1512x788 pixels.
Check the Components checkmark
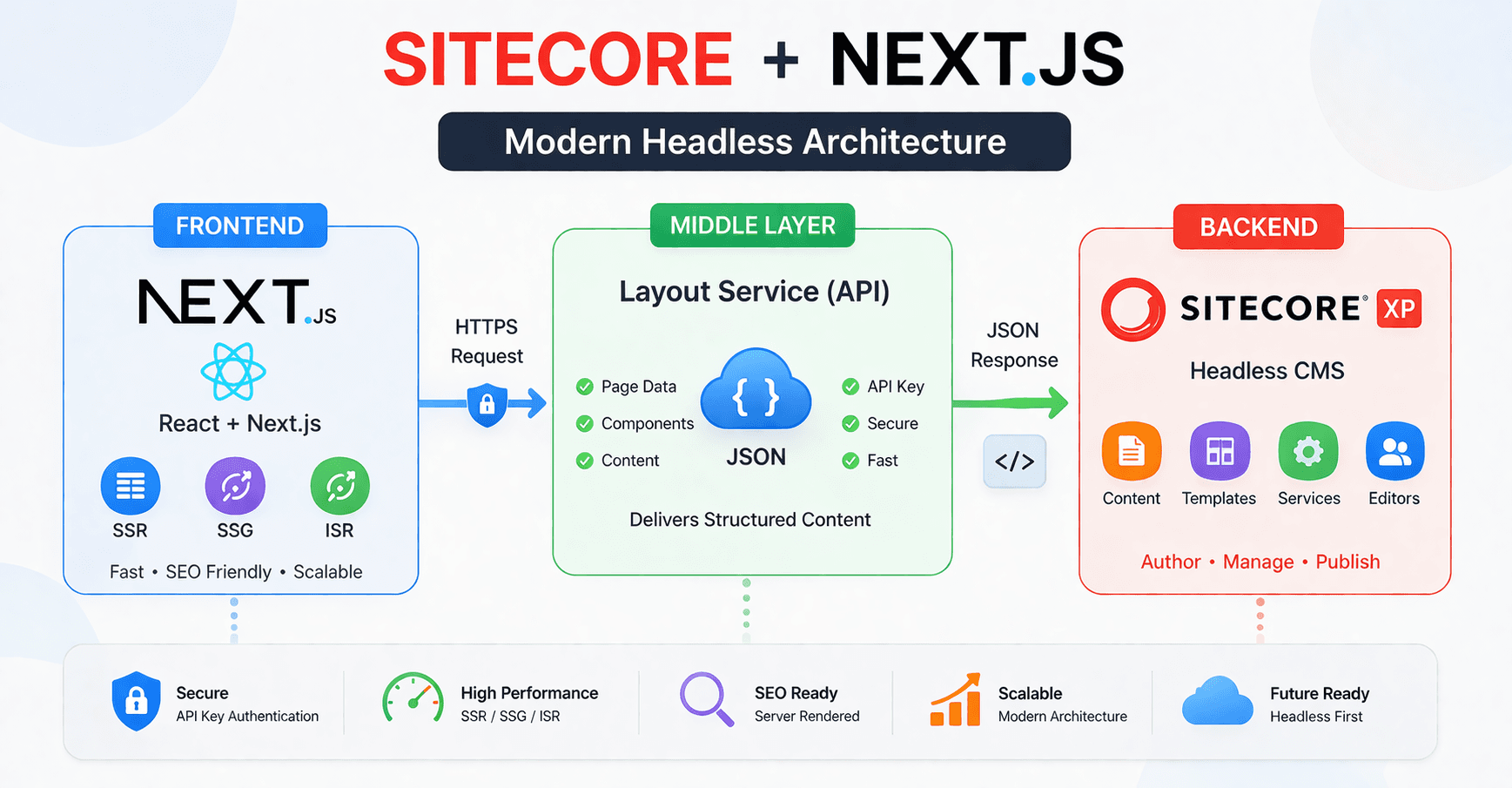(x=584, y=424)
